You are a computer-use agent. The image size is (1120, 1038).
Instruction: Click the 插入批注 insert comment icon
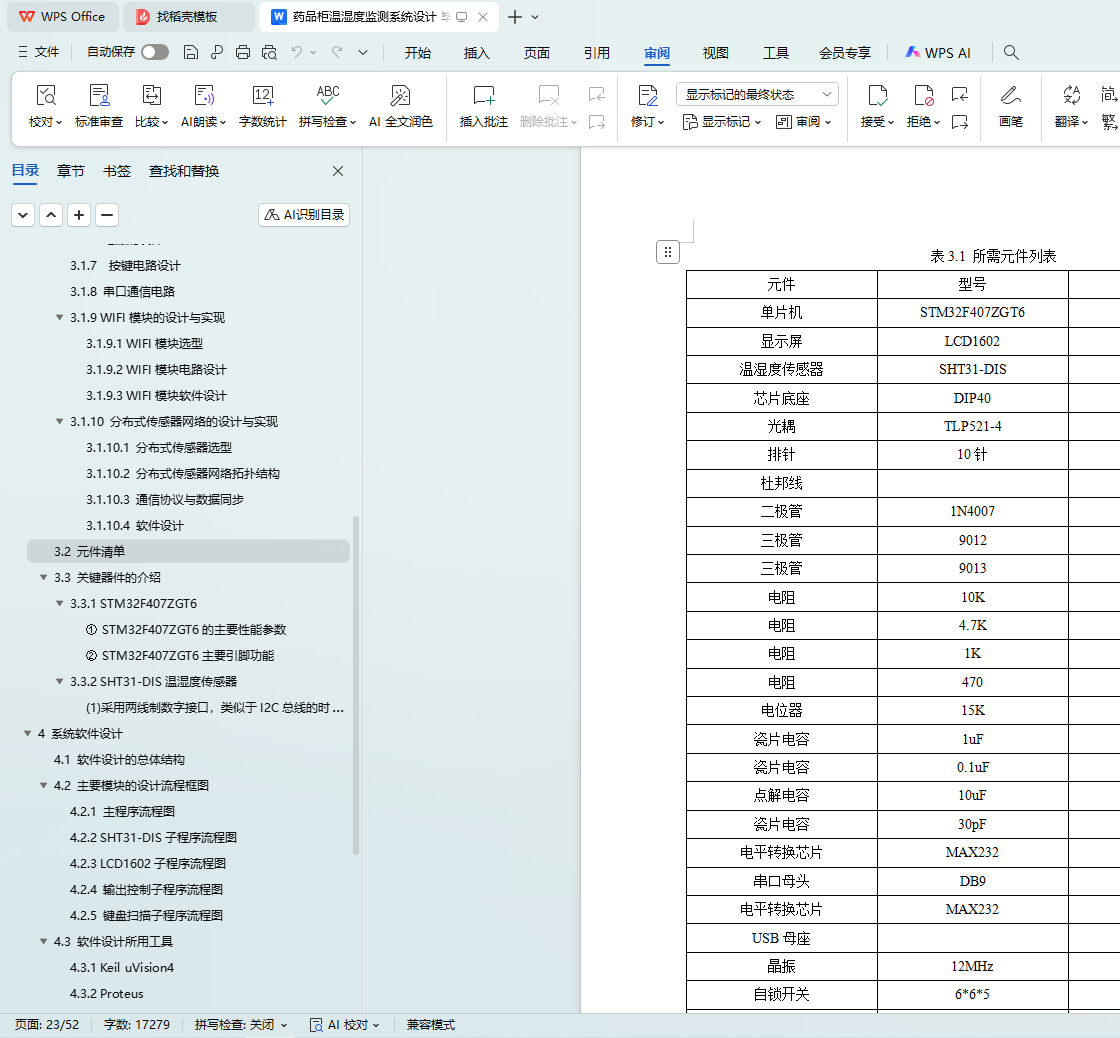point(484,97)
